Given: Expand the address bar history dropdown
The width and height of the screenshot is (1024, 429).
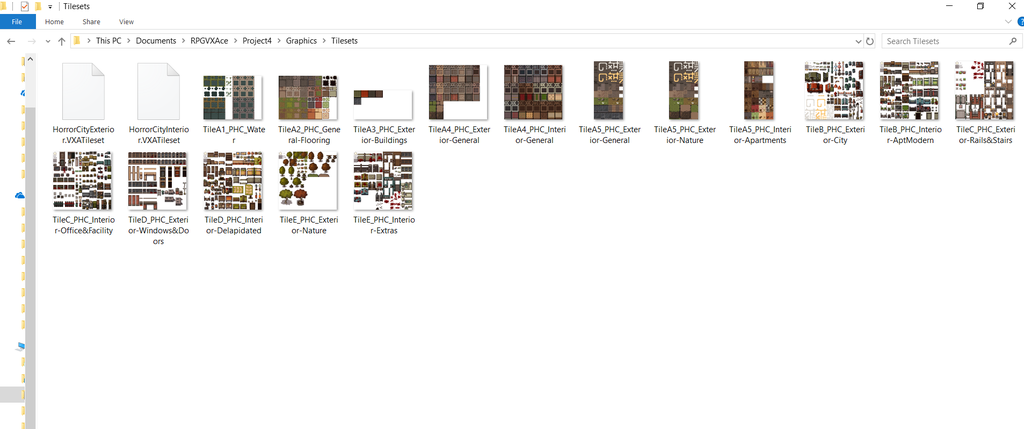Looking at the screenshot, I should click(x=857, y=41).
